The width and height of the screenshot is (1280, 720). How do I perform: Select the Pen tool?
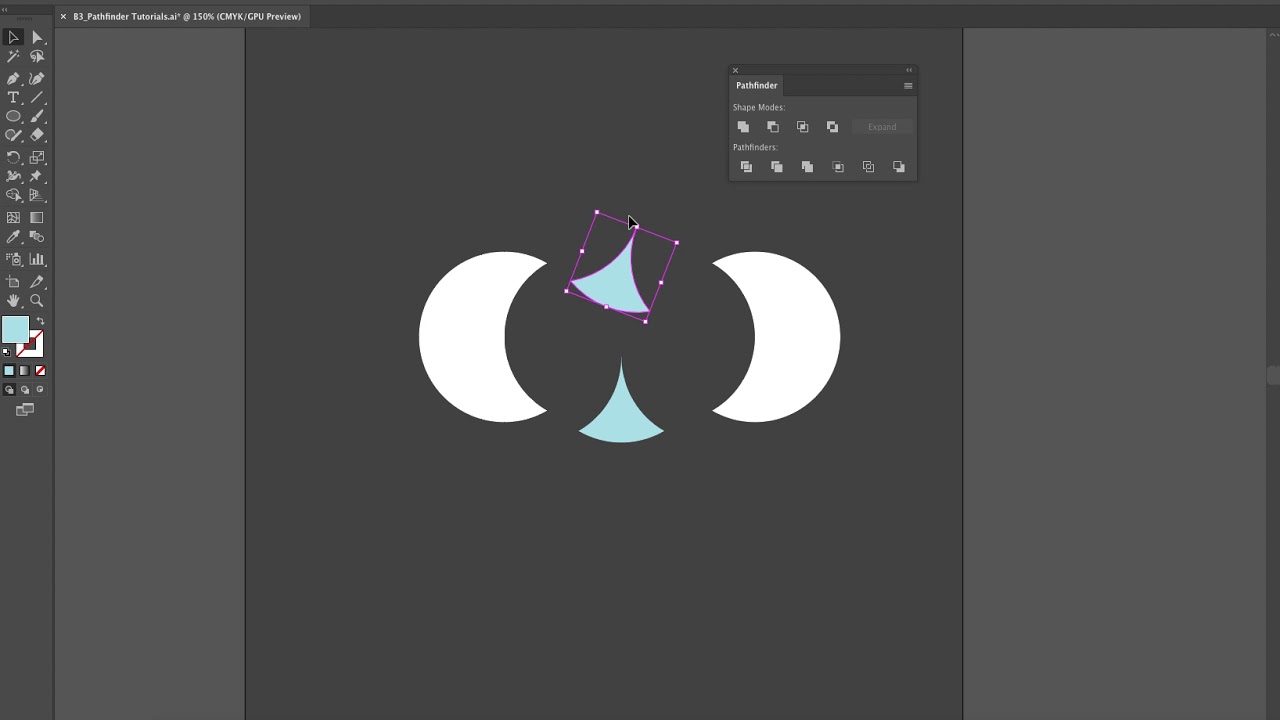[x=13, y=78]
